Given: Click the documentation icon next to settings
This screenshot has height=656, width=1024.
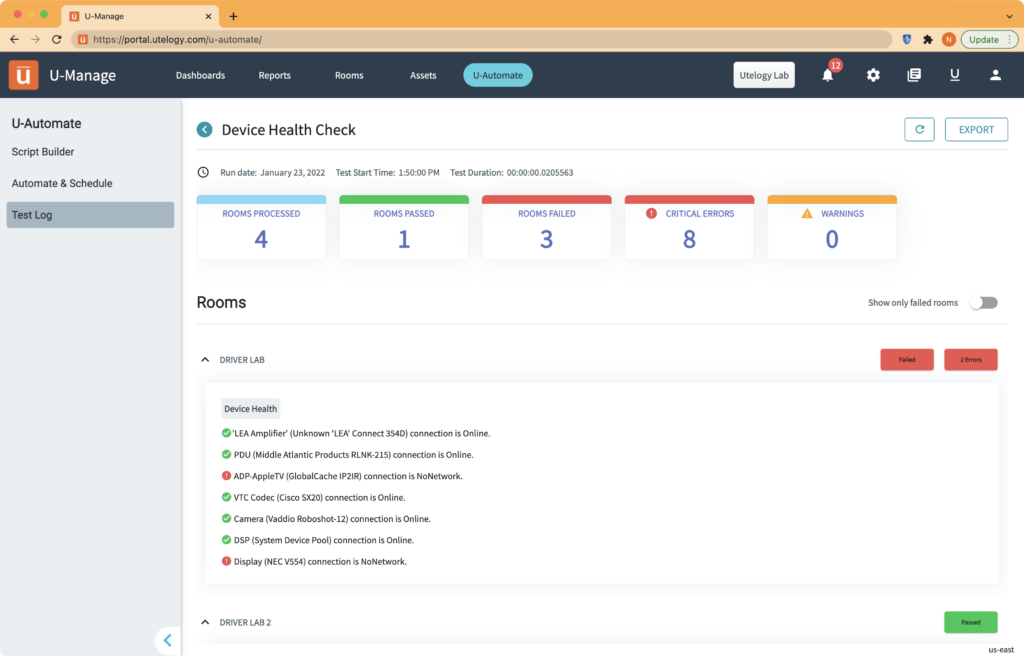Looking at the screenshot, I should click(913, 75).
